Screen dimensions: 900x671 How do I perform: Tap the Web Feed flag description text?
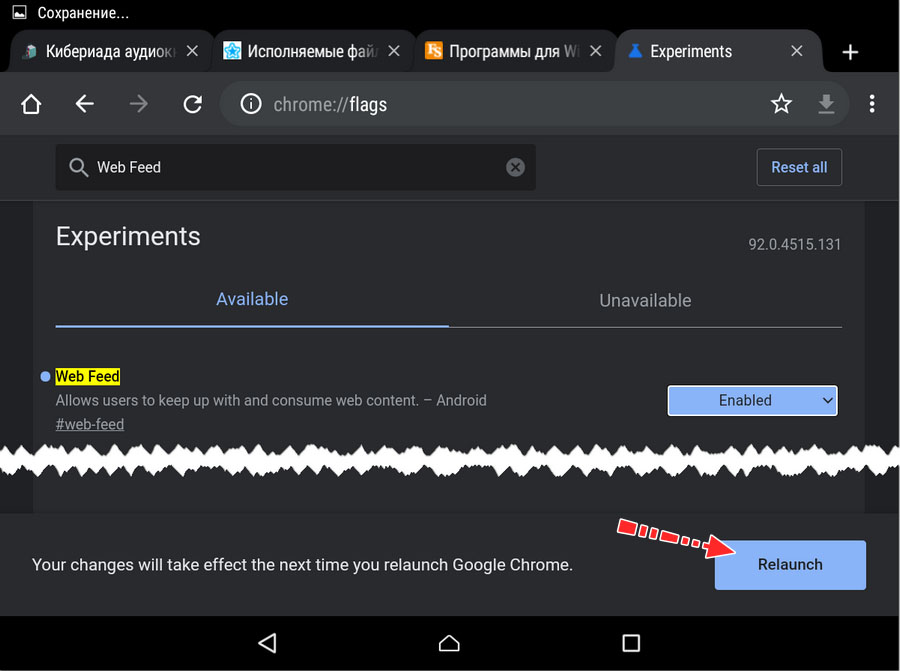(x=271, y=400)
